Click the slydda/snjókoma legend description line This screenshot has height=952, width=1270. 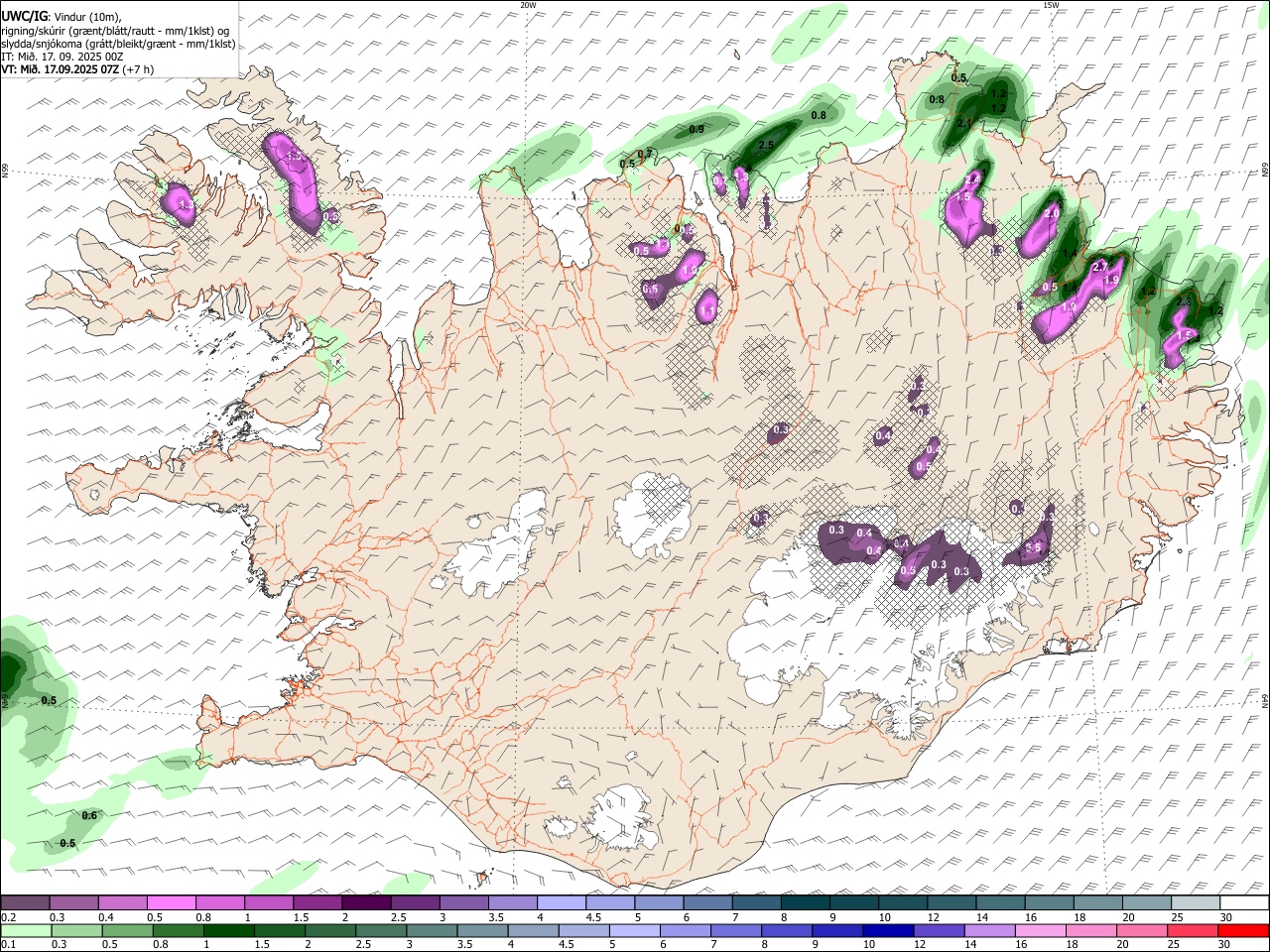[118, 44]
